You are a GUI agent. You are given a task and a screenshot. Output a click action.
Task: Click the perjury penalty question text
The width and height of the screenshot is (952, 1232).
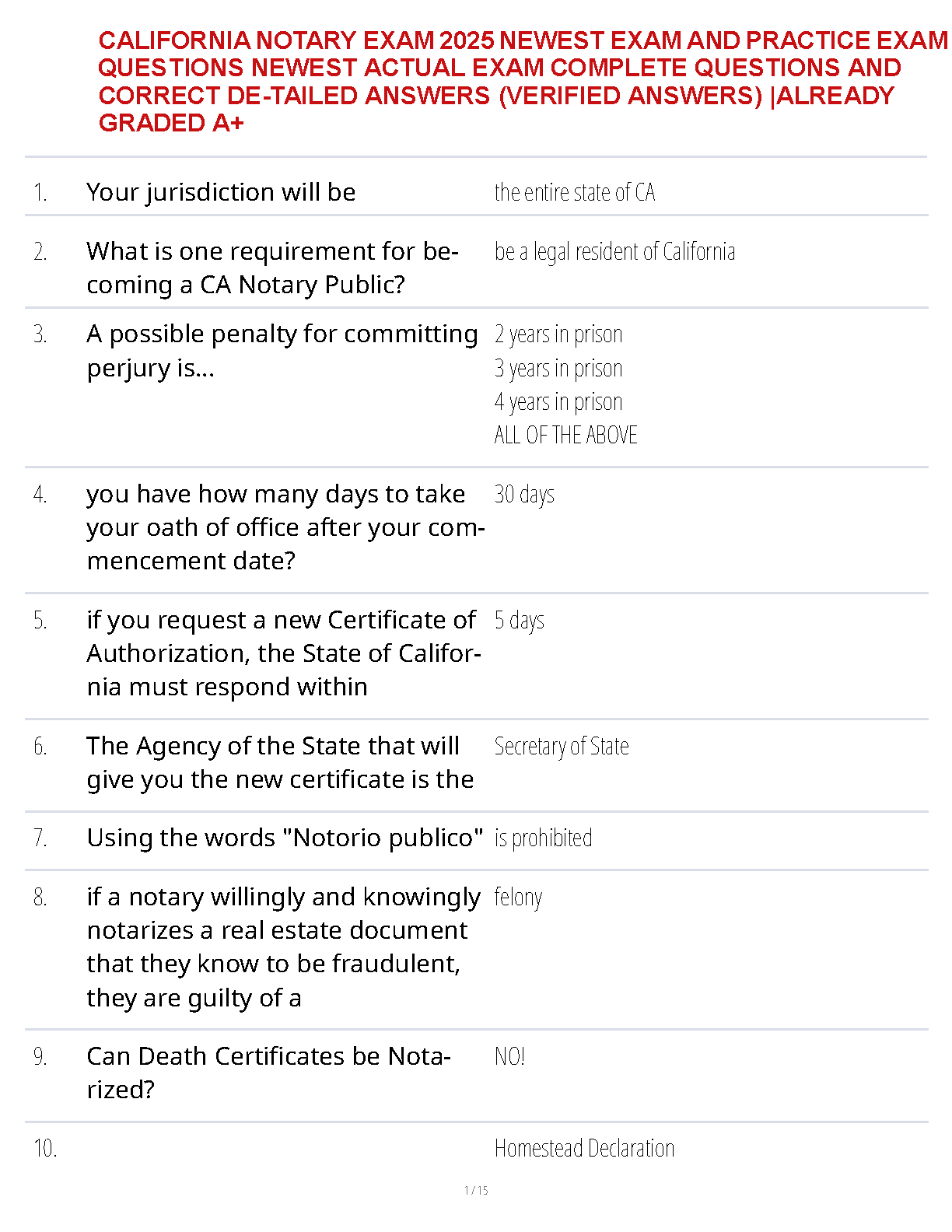(x=282, y=350)
